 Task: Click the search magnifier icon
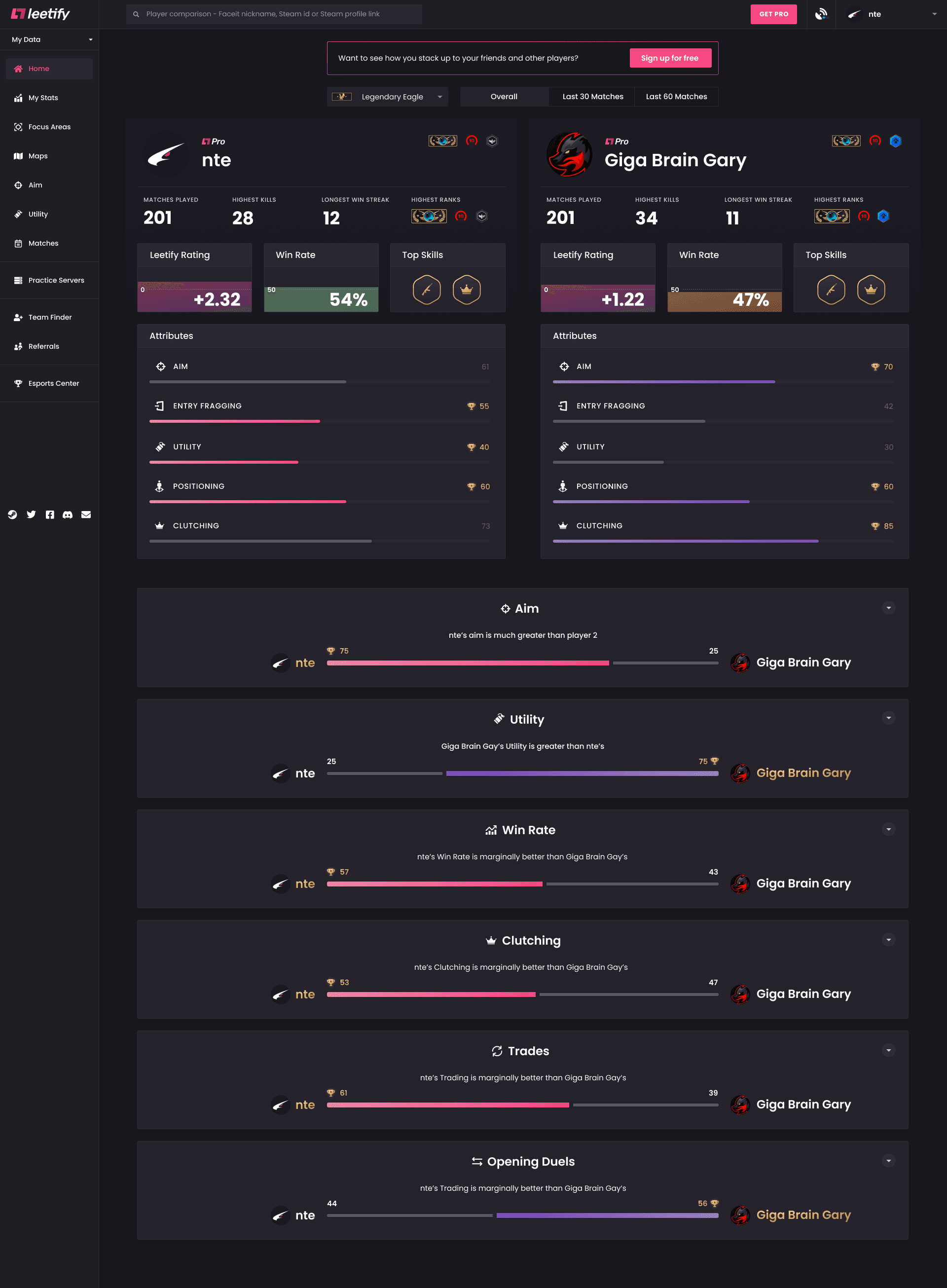tap(136, 14)
